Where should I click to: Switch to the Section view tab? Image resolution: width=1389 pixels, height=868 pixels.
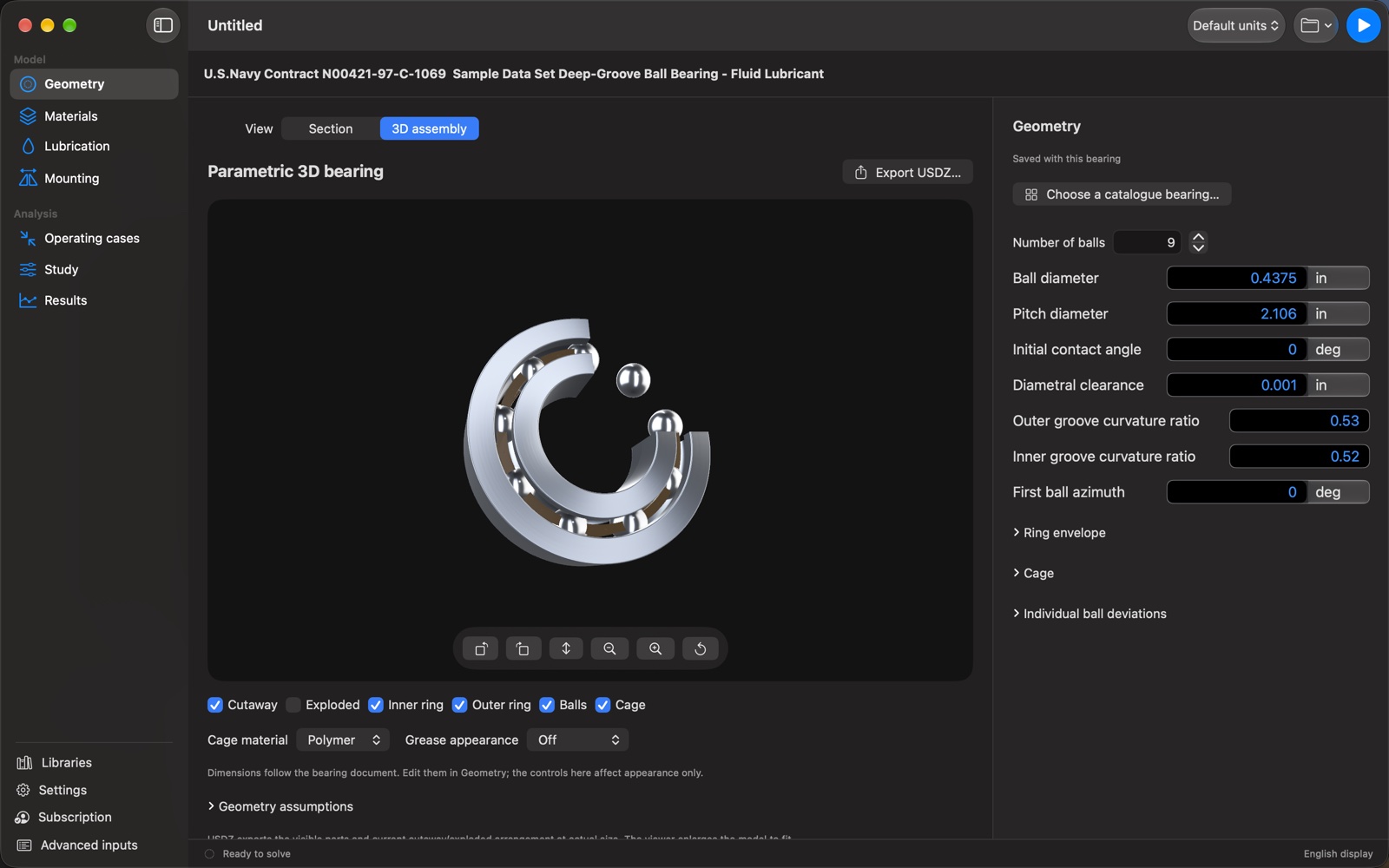pyautogui.click(x=331, y=128)
